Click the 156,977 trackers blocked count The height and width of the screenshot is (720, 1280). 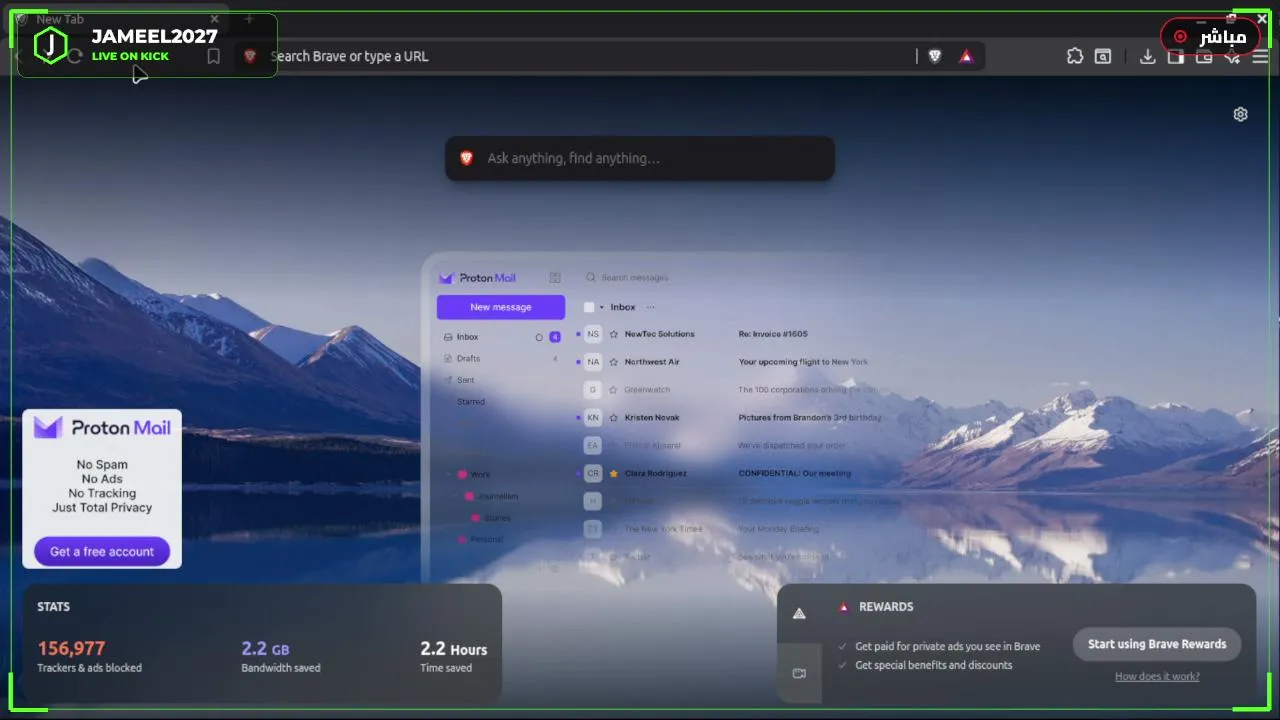pyautogui.click(x=71, y=648)
